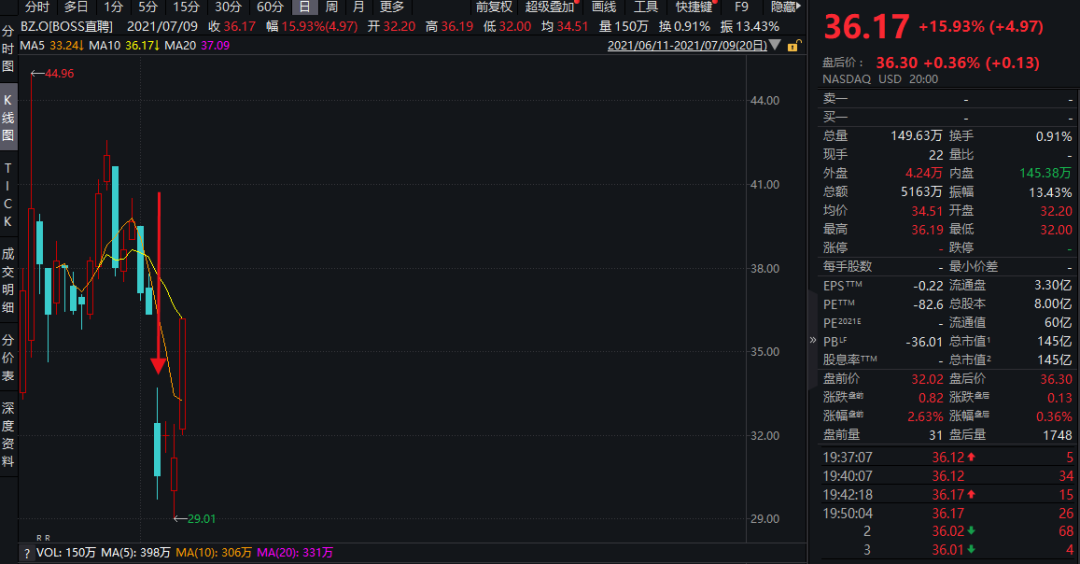Open the 画线 drawing tool

pyautogui.click(x=604, y=7)
